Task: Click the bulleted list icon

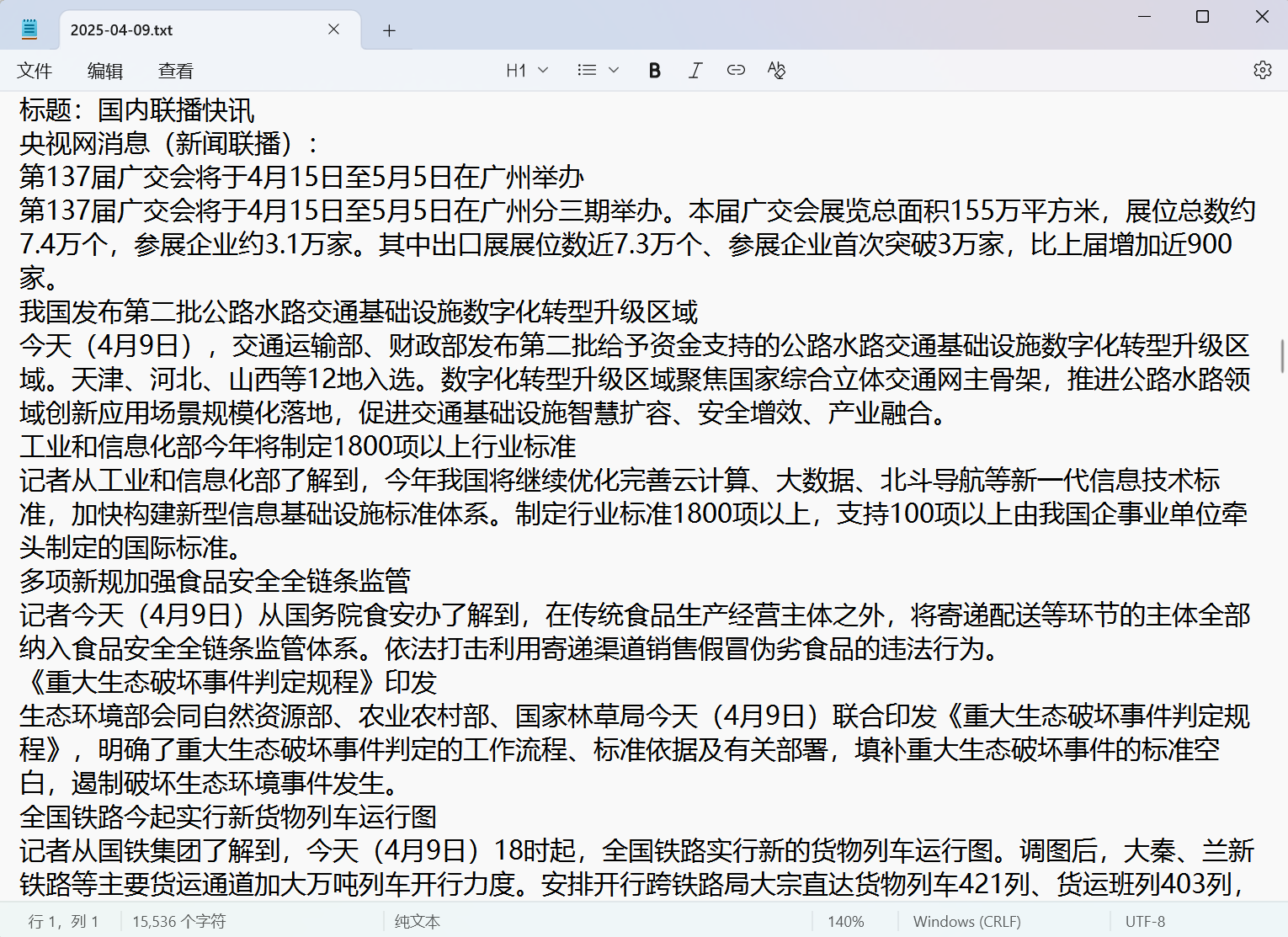Action: tap(587, 71)
